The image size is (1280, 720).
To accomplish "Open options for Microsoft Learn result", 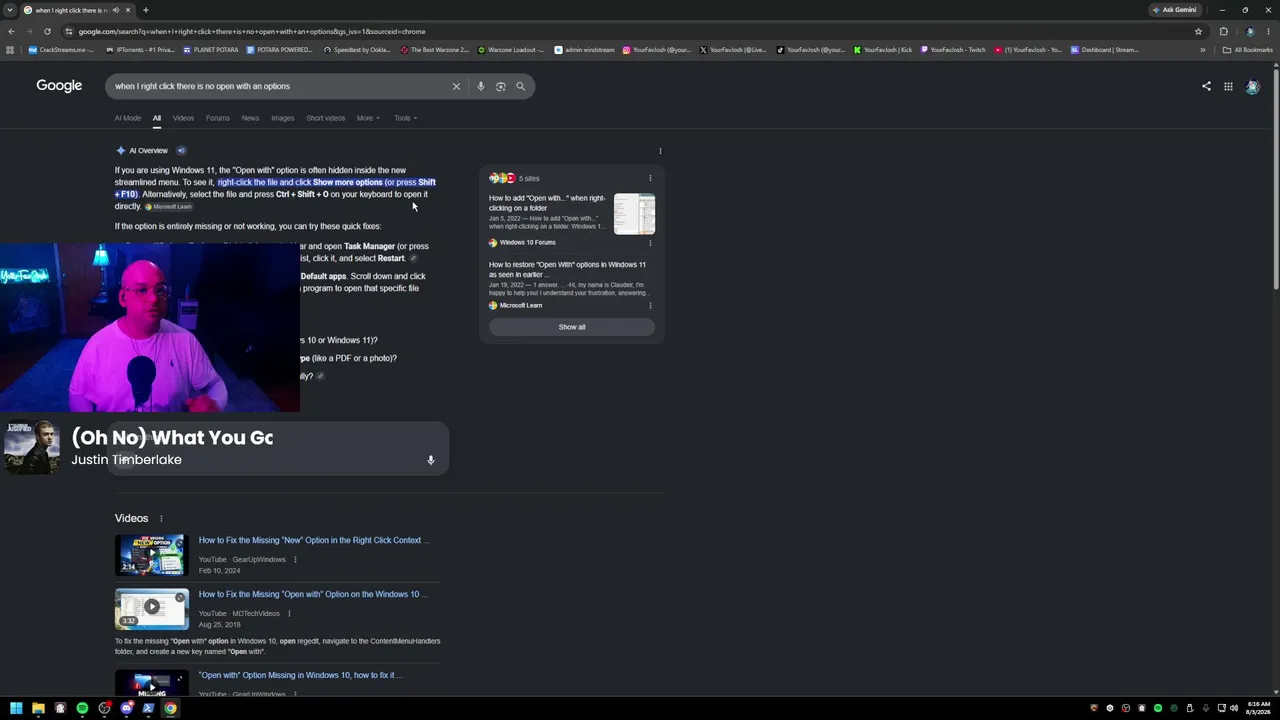I will [x=650, y=305].
